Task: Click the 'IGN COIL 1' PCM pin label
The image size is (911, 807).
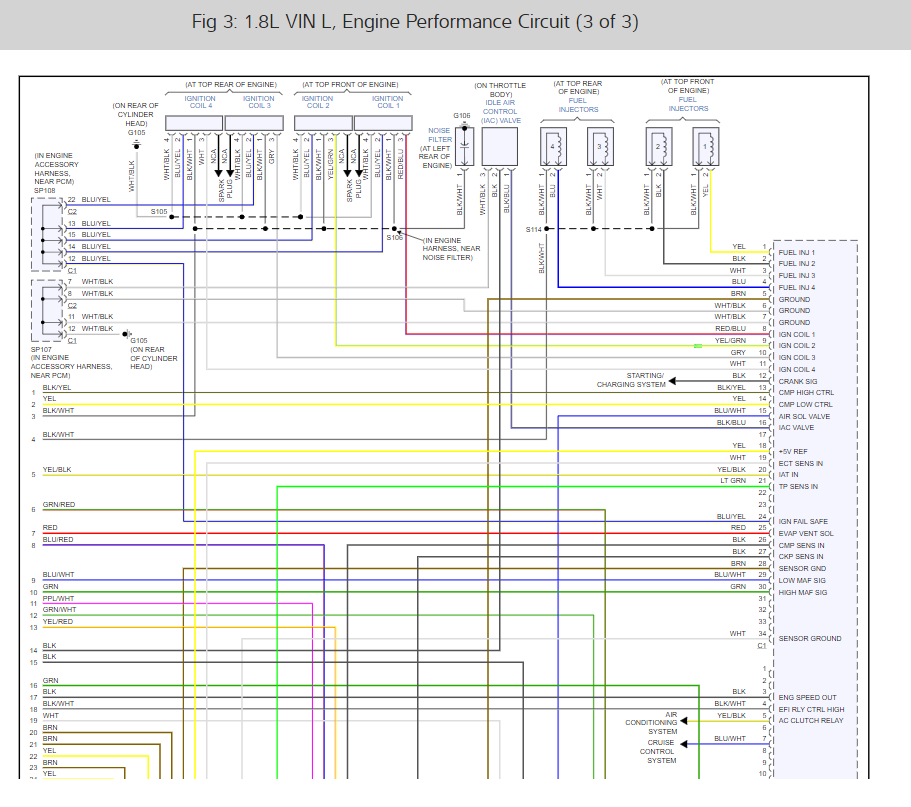Action: coord(796,334)
